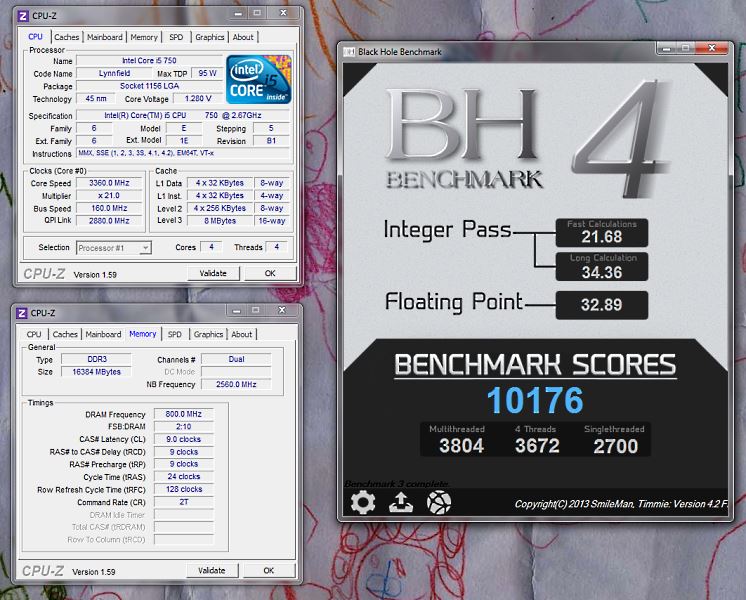Click Row Refresh Cycle Time 128 clocks
This screenshot has height=600, width=746.
point(184,489)
